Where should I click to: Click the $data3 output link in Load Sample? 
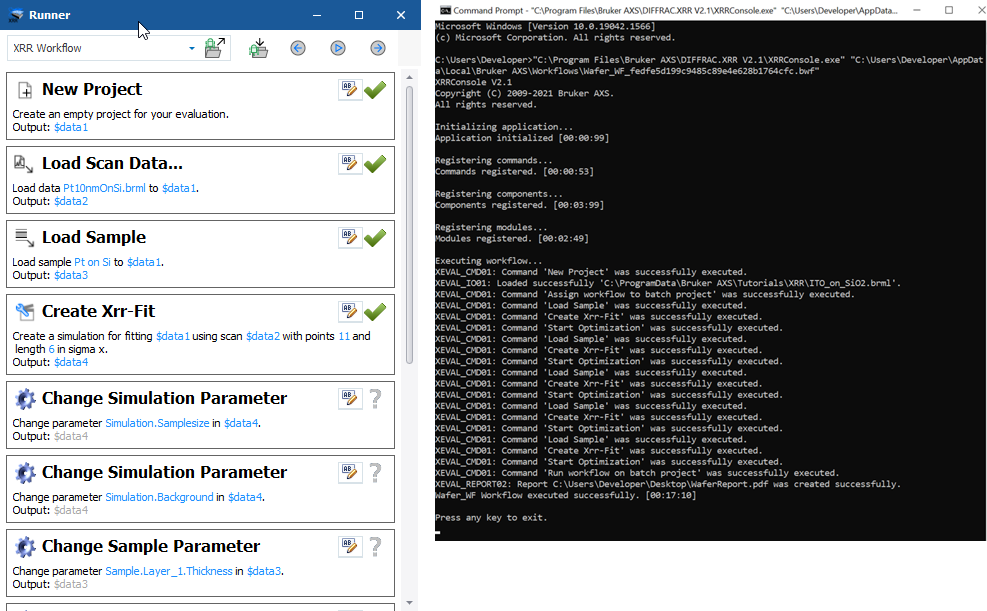tap(70, 276)
